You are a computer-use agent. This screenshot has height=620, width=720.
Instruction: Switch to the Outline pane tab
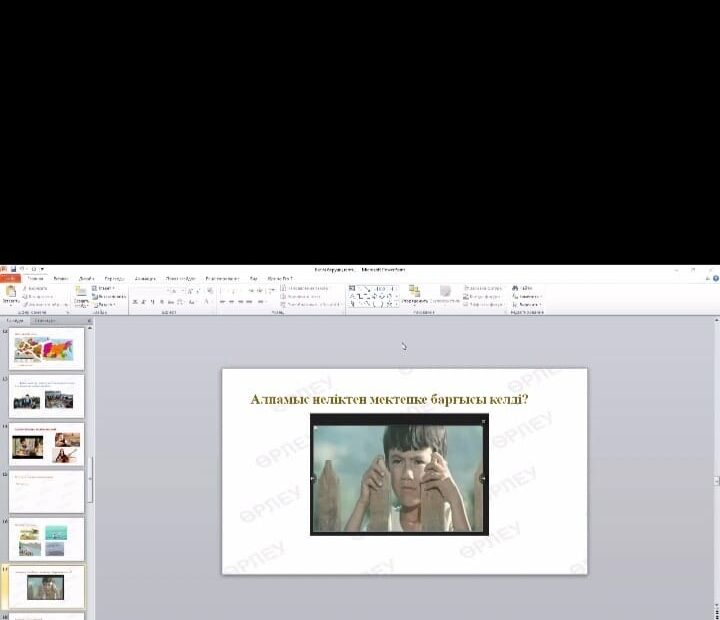(x=45, y=321)
